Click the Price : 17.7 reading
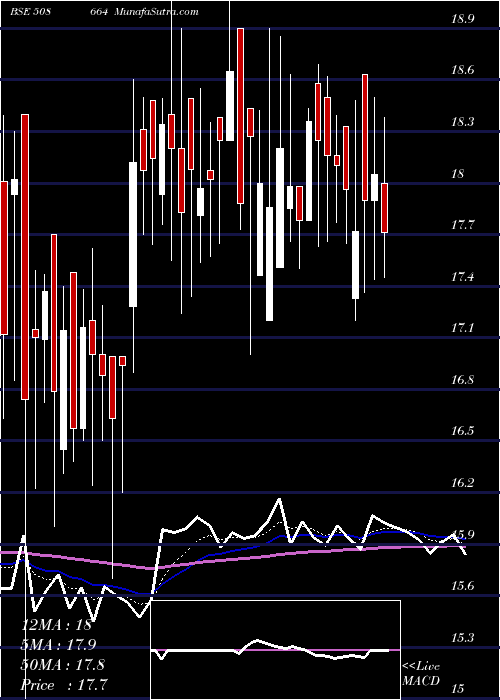 coord(64,685)
